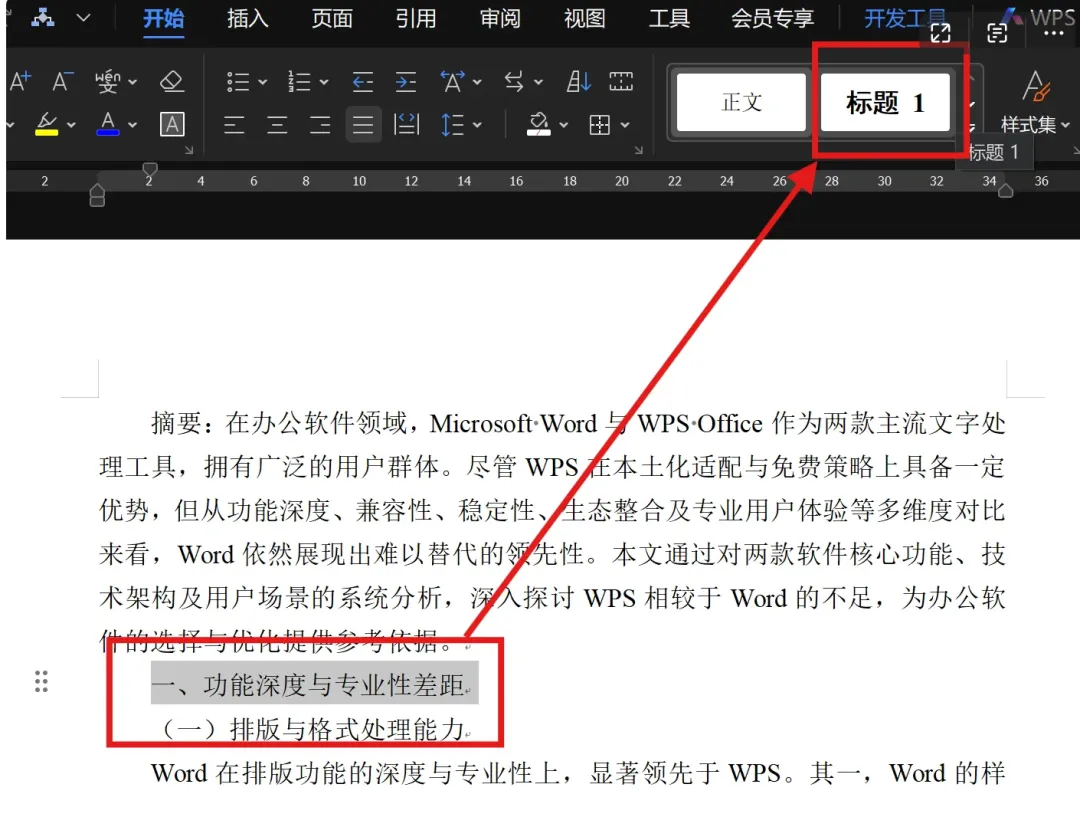Open the three-dot more menu
The image size is (1080, 817).
click(1053, 33)
